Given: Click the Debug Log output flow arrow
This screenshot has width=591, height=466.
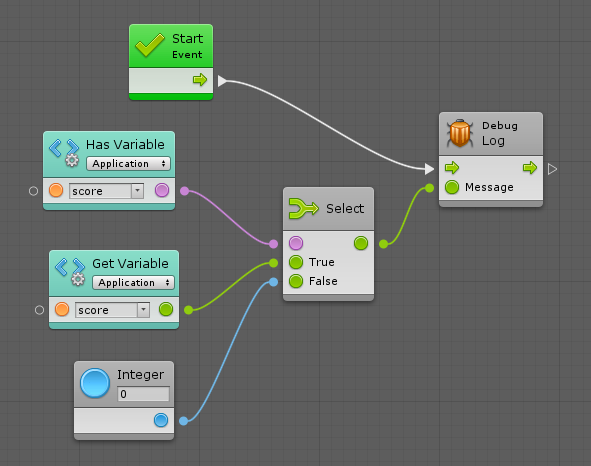Looking at the screenshot, I should click(x=530, y=167).
